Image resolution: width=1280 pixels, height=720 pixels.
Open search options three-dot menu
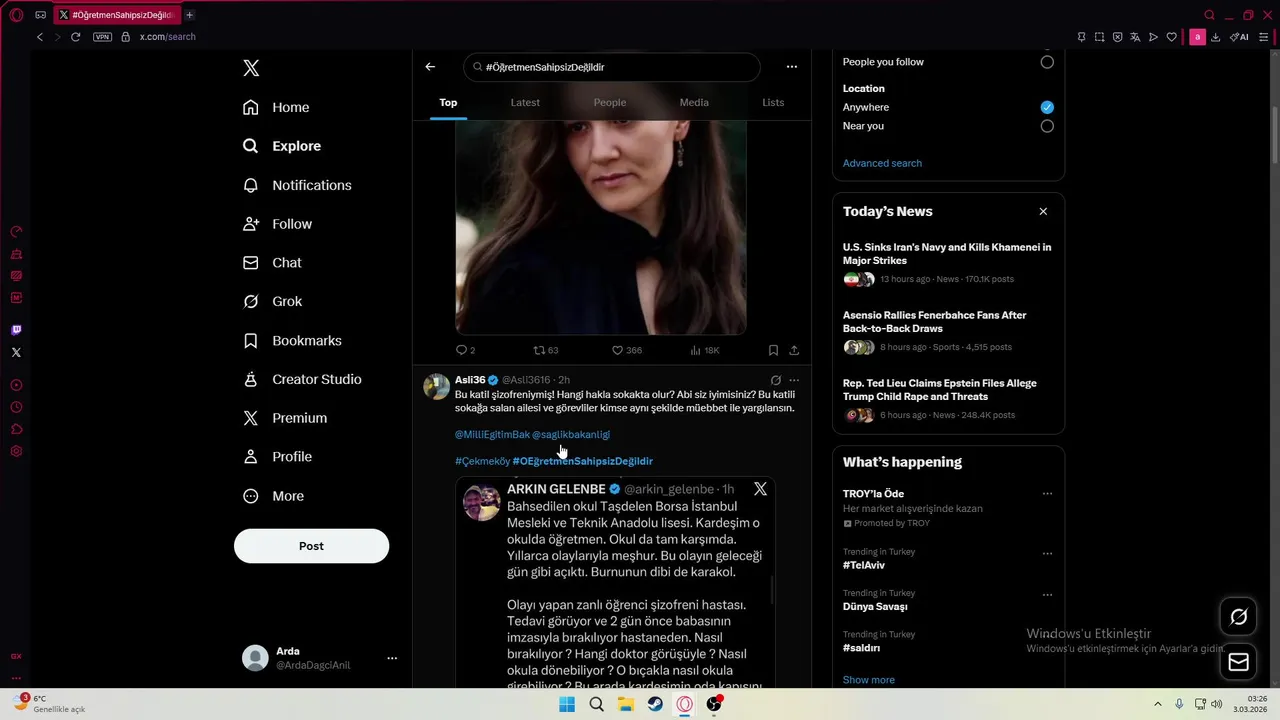pyautogui.click(x=791, y=67)
